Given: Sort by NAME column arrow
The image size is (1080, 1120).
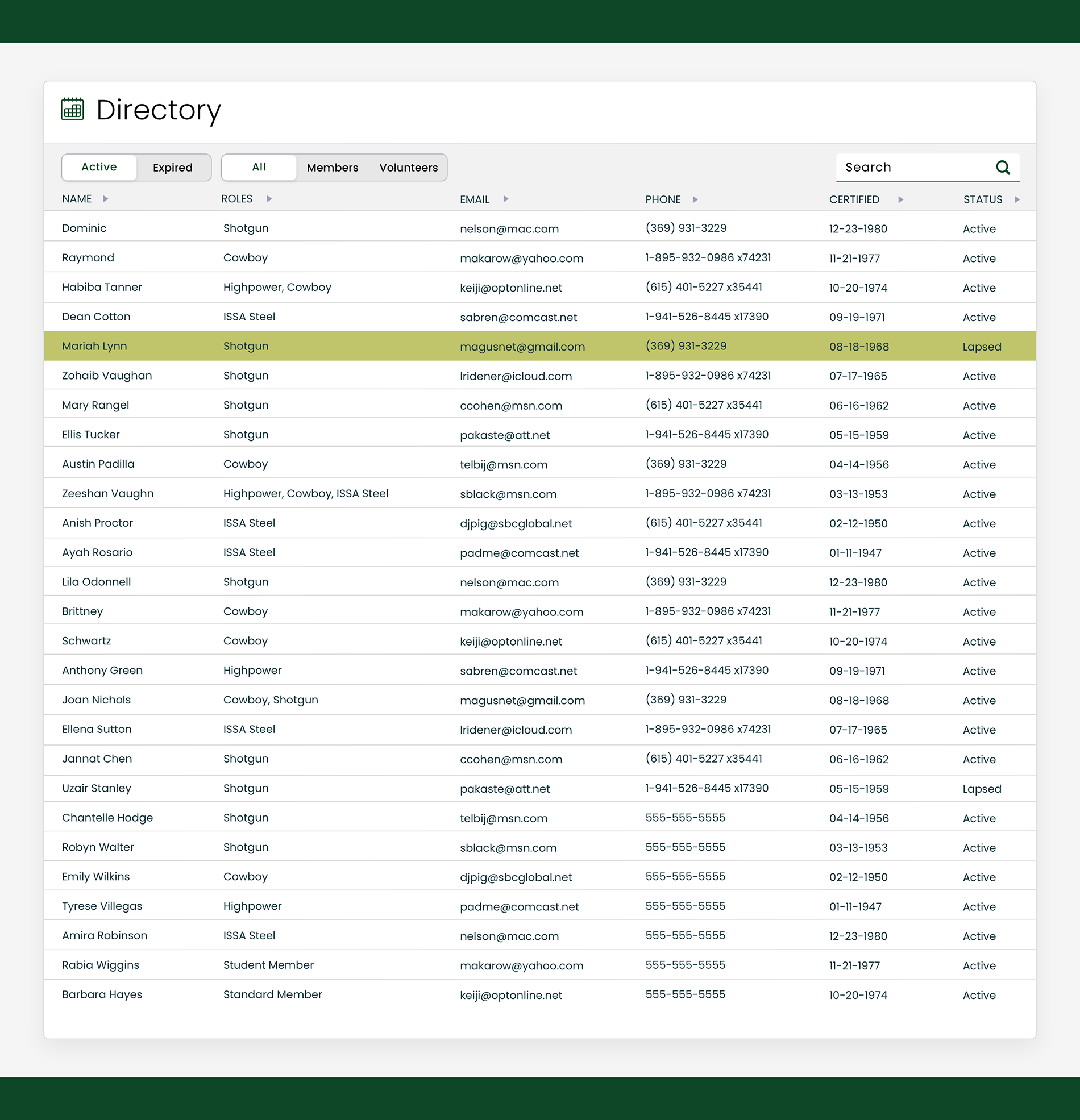Looking at the screenshot, I should click(106, 199).
